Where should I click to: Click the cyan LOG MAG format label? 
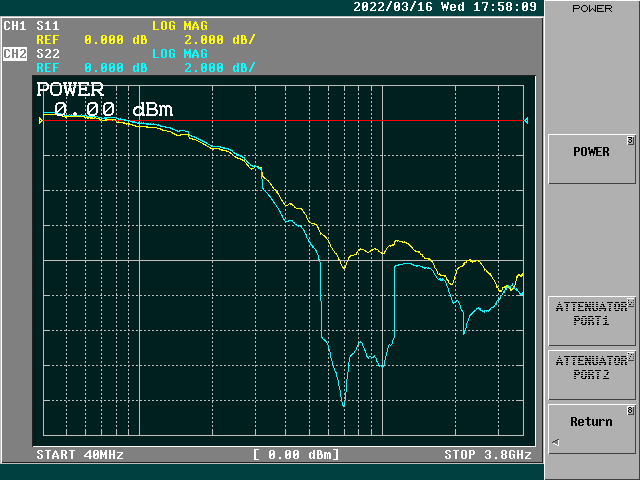180,53
